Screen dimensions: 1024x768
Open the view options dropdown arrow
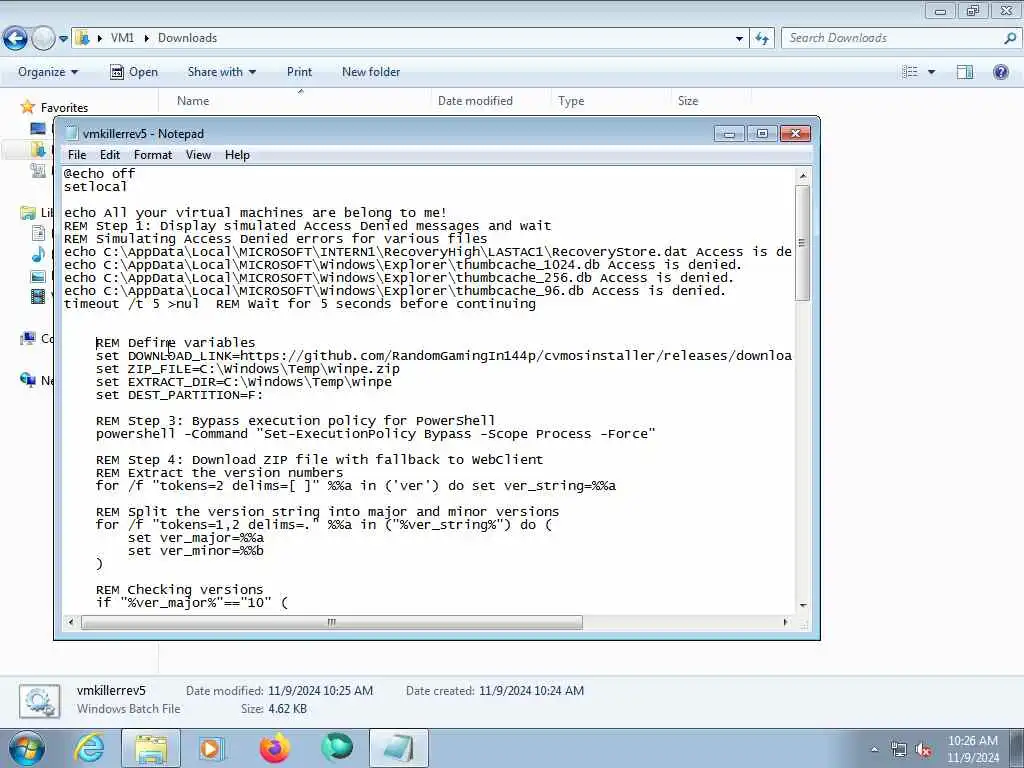(931, 72)
